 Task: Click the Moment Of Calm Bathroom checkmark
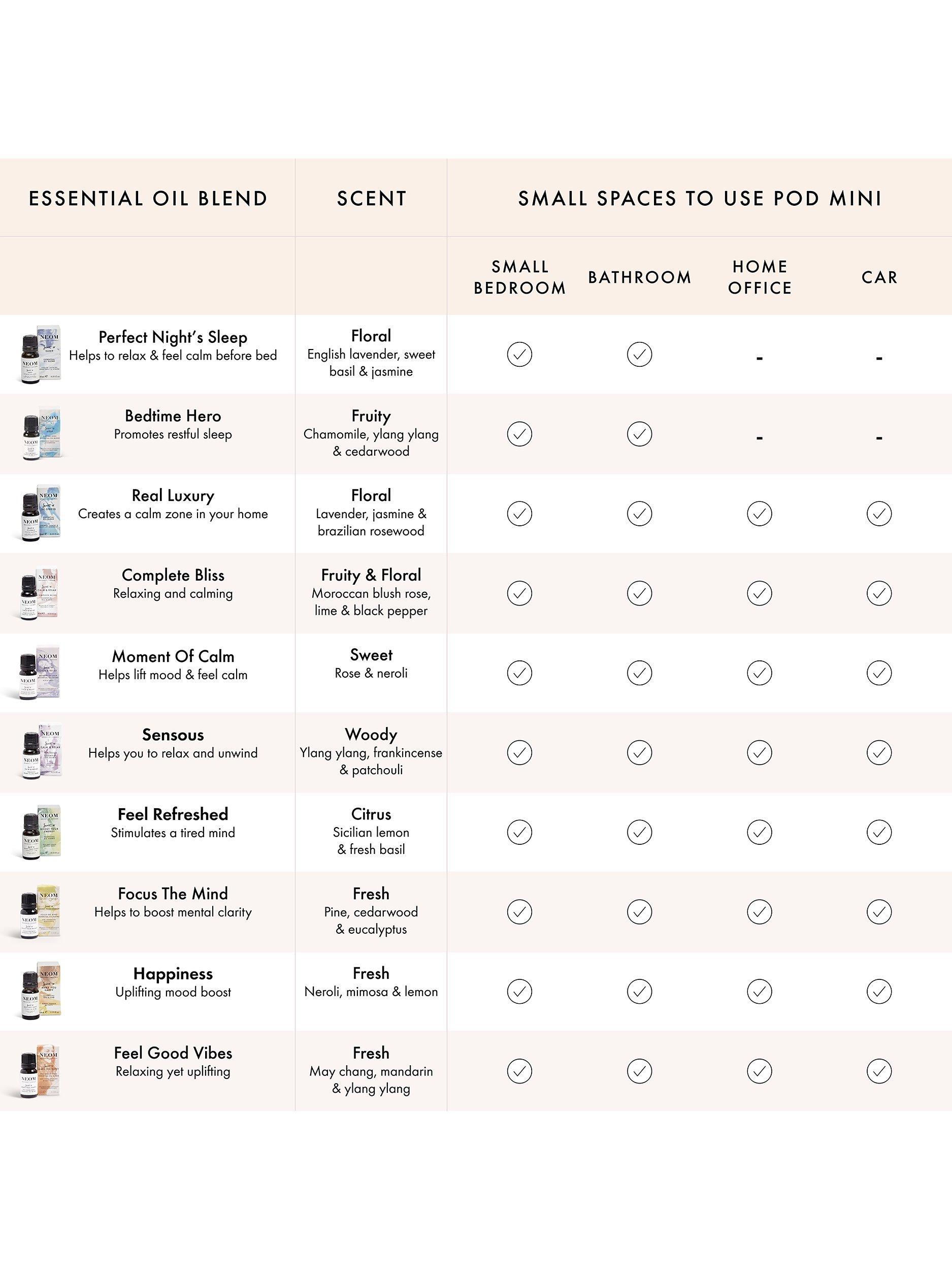639,673
